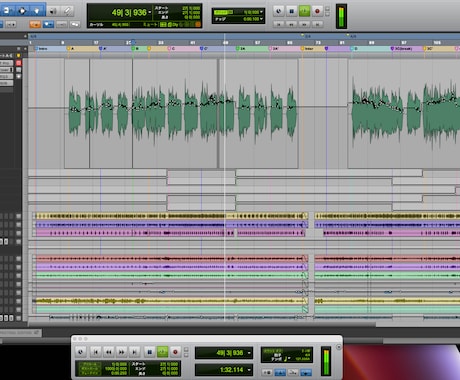Fast forward in the floating Transport window

coord(122,352)
